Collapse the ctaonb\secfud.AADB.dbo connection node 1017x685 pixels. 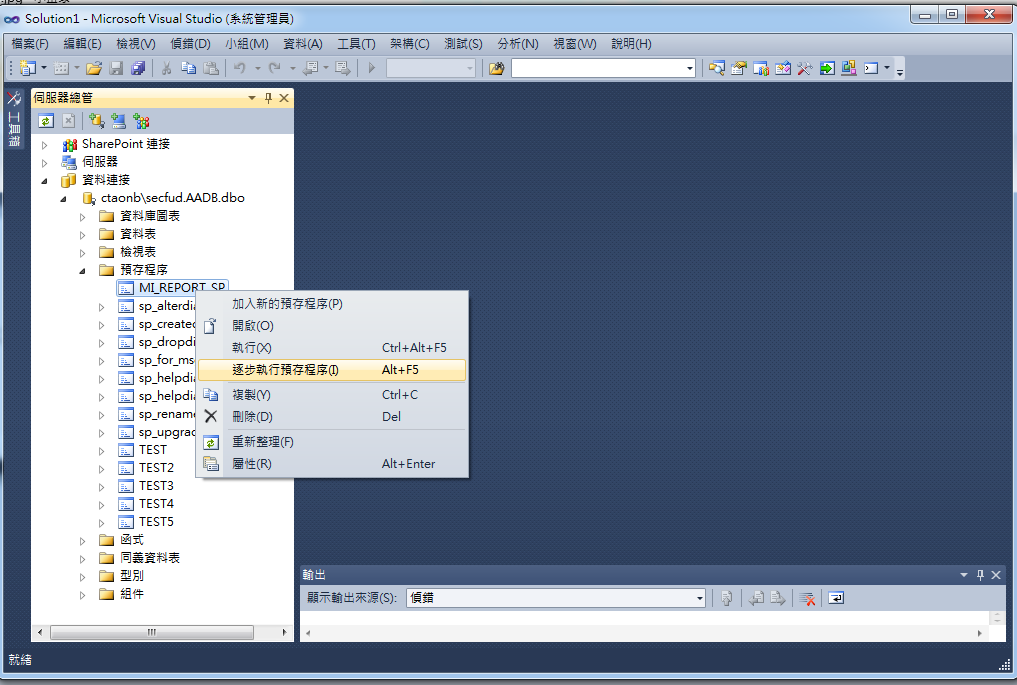[64, 197]
